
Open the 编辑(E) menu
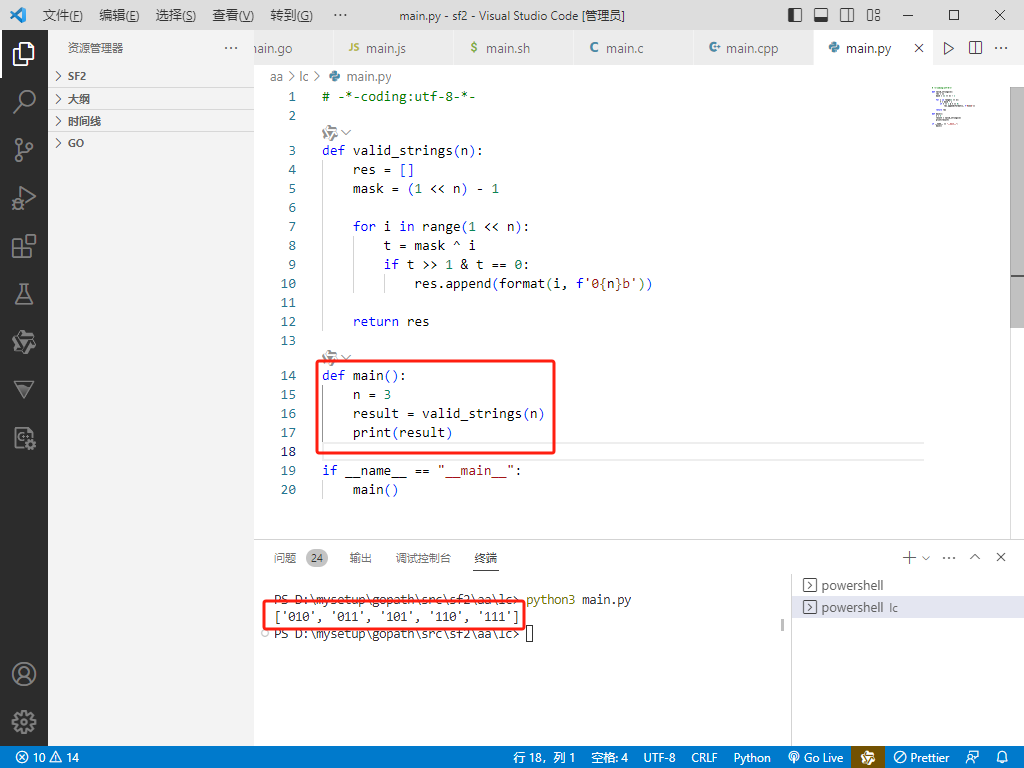tap(119, 15)
